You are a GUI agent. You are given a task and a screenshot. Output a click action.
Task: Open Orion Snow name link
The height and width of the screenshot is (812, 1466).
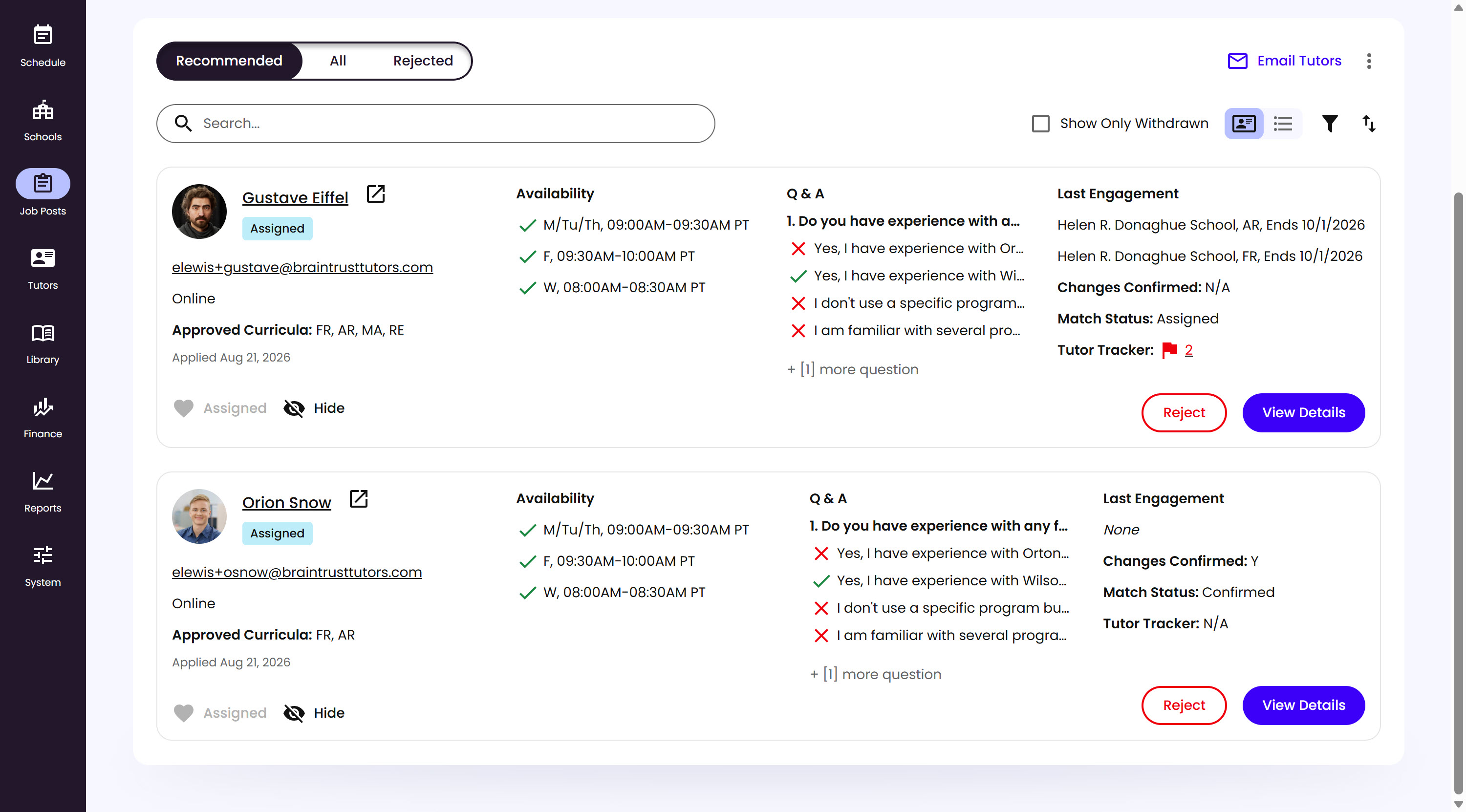(286, 502)
